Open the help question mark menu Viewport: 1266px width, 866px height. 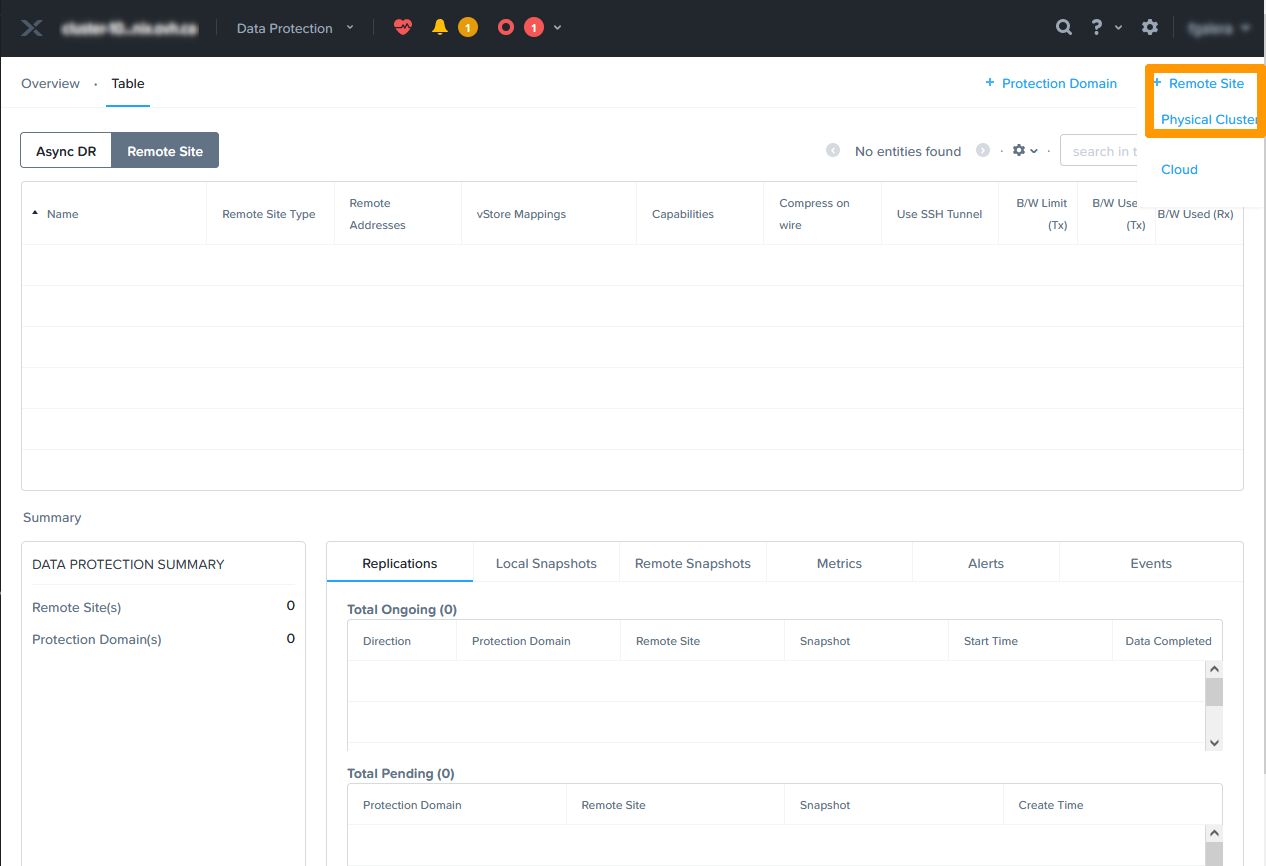click(1097, 28)
